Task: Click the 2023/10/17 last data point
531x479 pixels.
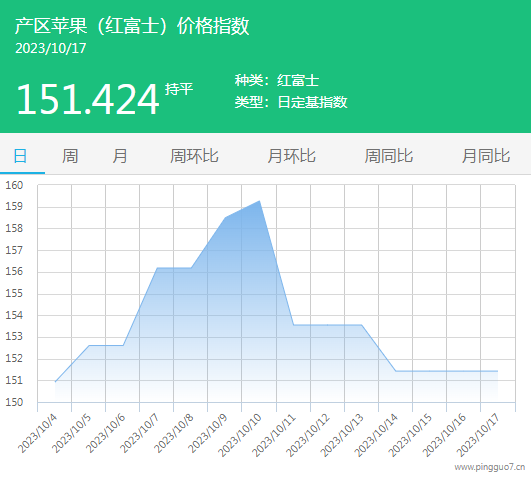Action: (497, 371)
